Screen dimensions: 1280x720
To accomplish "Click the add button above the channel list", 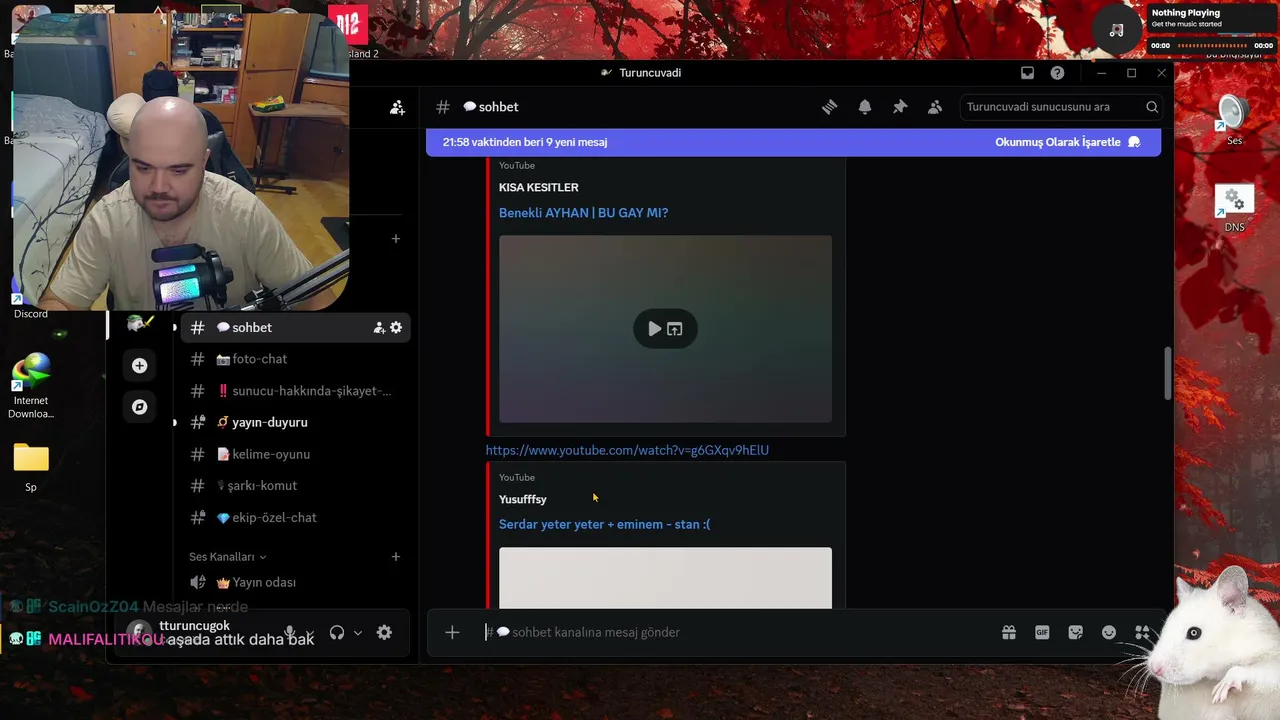I will [x=396, y=238].
